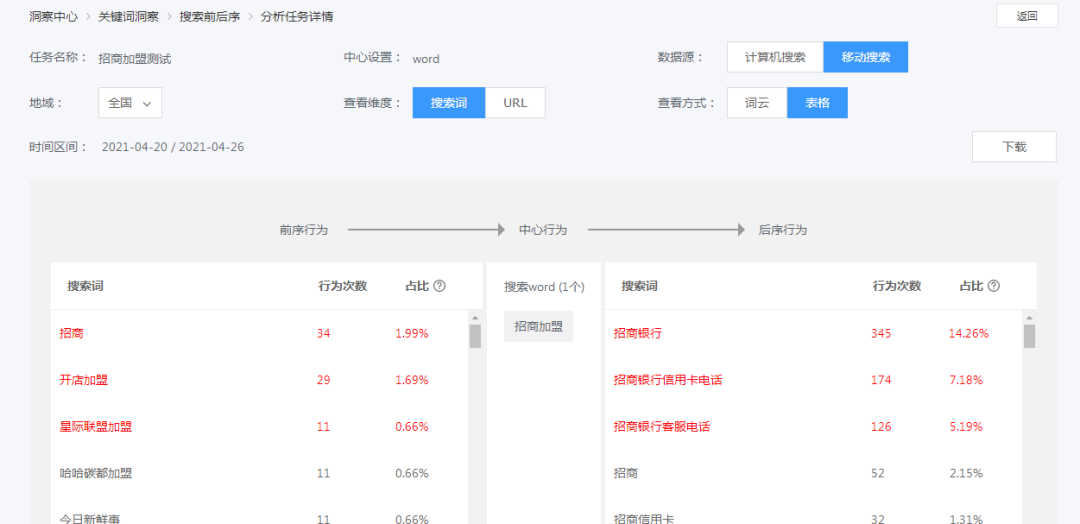This screenshot has width=1080, height=524.
Task: Switch display mode to 表格
Action: (818, 103)
